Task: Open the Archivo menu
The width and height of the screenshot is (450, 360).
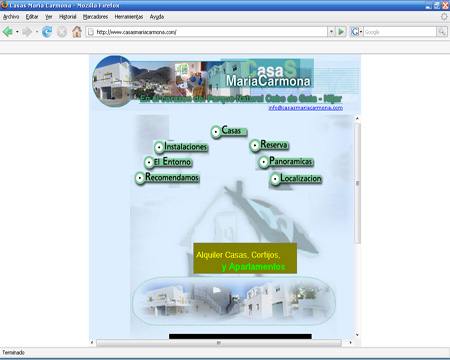Action: 11,17
